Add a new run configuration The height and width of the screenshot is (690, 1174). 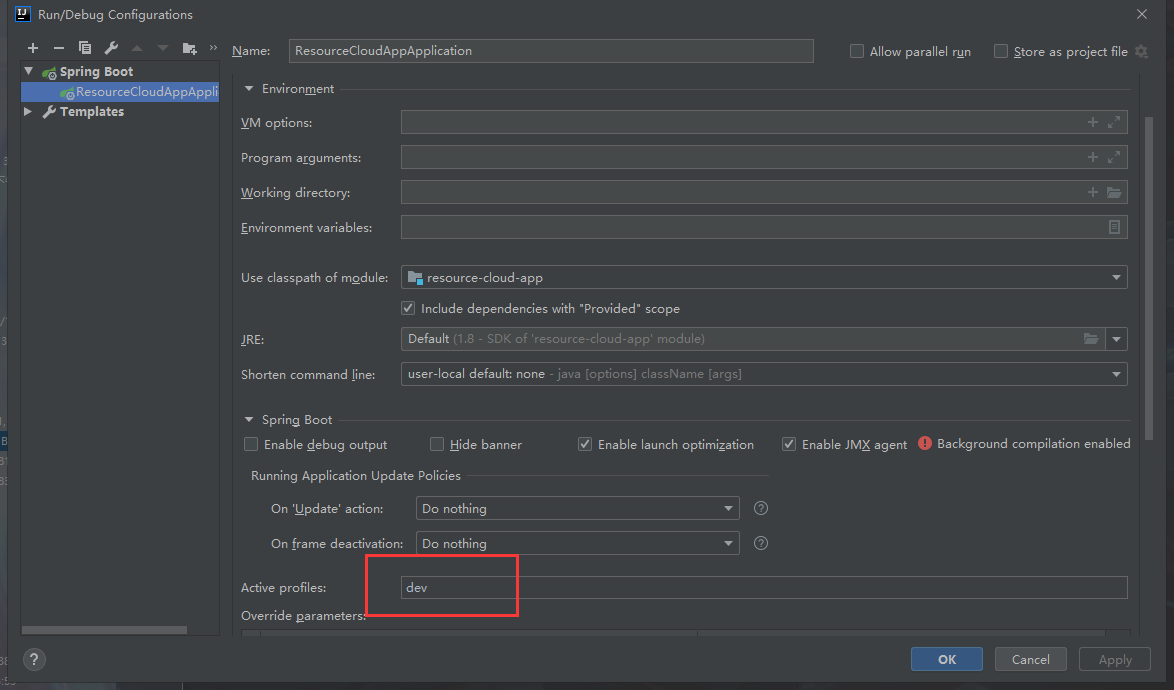[x=32, y=47]
